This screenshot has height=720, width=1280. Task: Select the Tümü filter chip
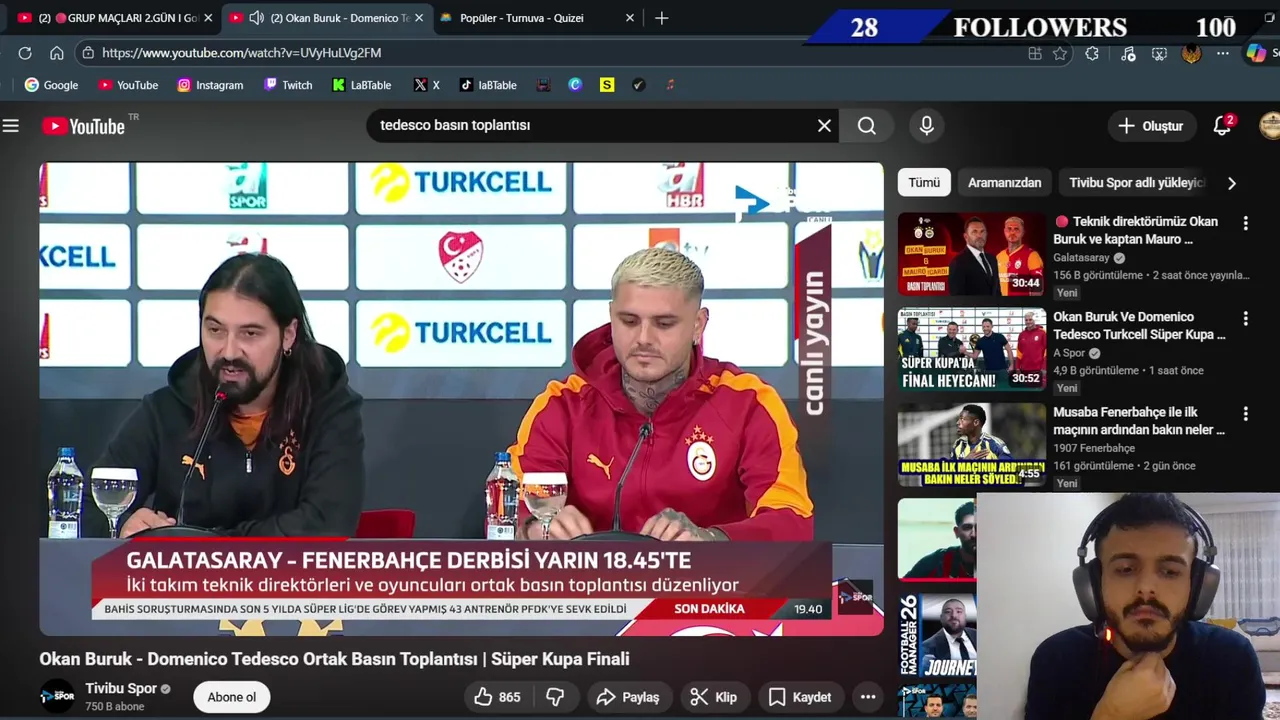pyautogui.click(x=924, y=182)
